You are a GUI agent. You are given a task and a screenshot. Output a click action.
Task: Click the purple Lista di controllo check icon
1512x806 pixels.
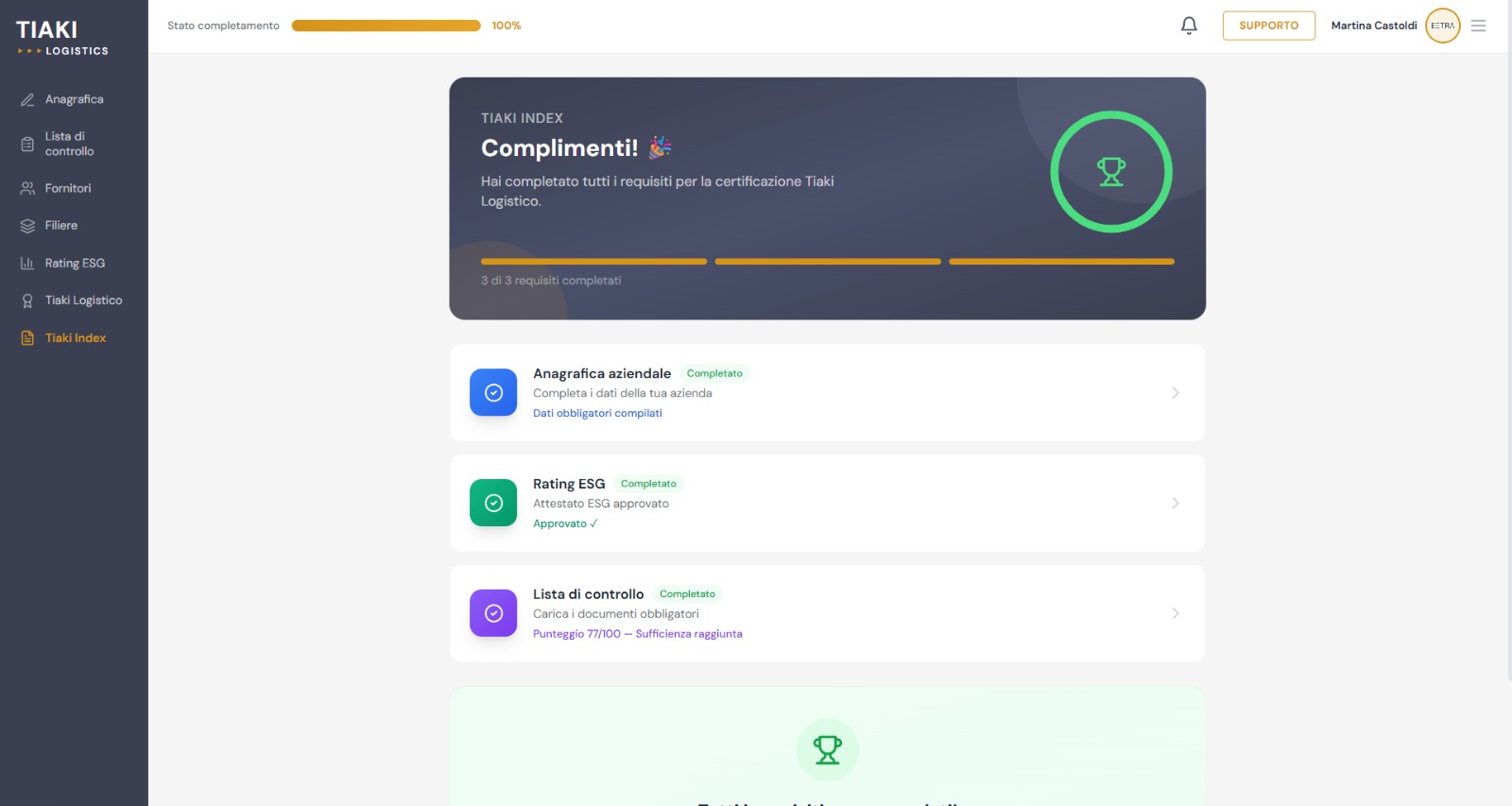tap(493, 613)
